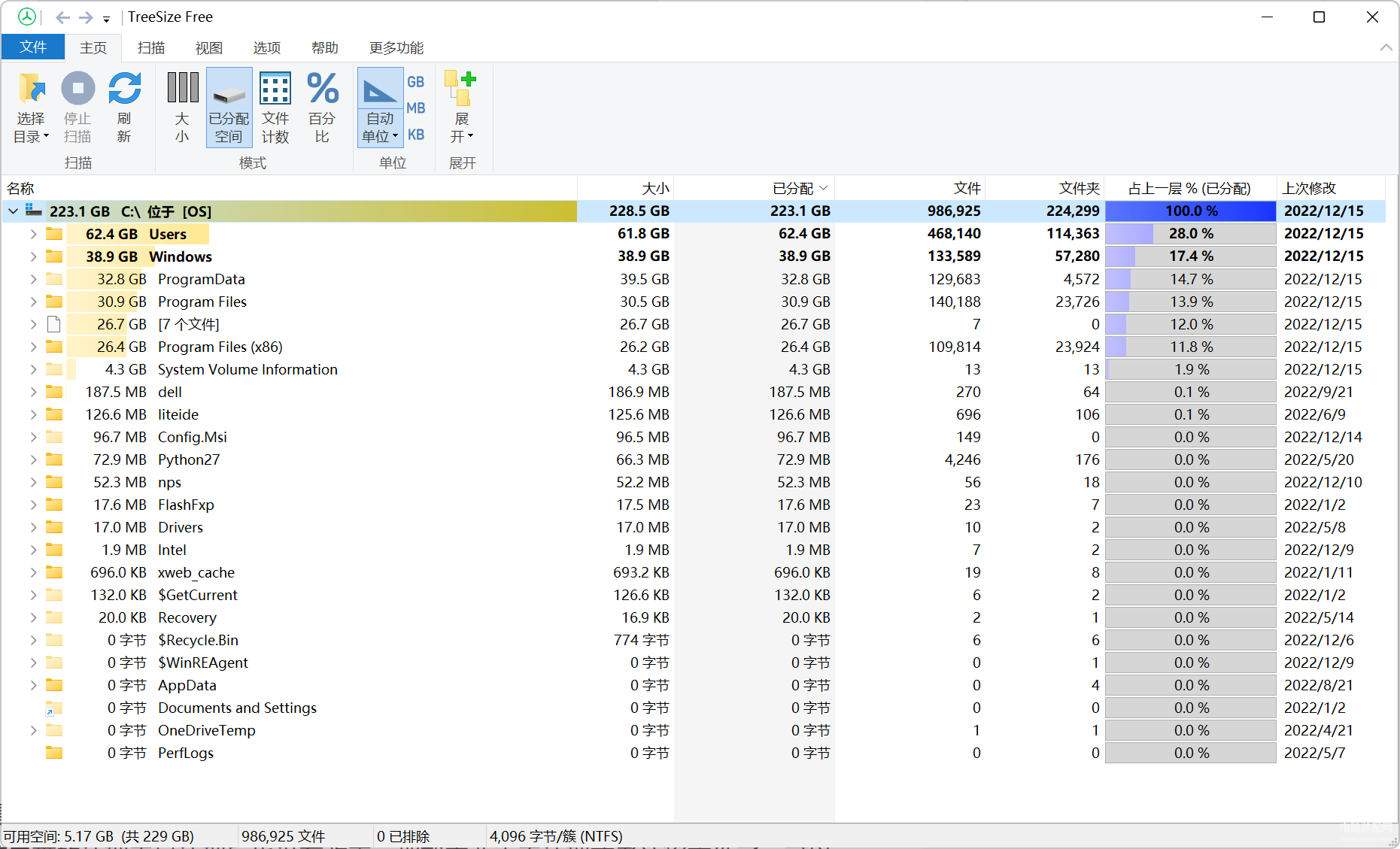Switch to Options (选项) tab

[x=267, y=48]
